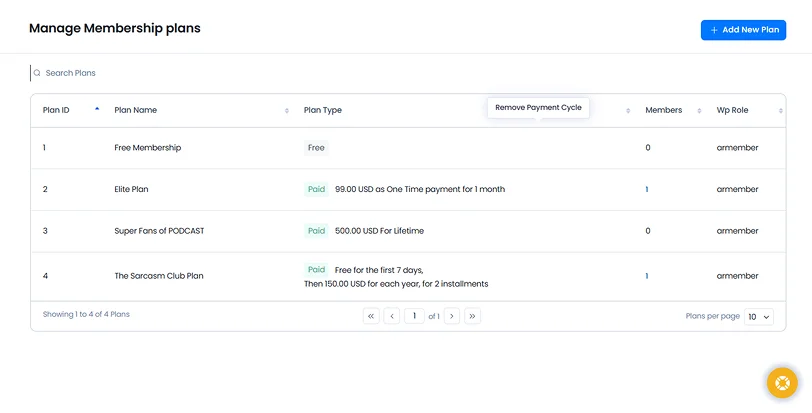The image size is (812, 413).
Task: Click Plan ID 4 cell
Action: tap(45, 276)
